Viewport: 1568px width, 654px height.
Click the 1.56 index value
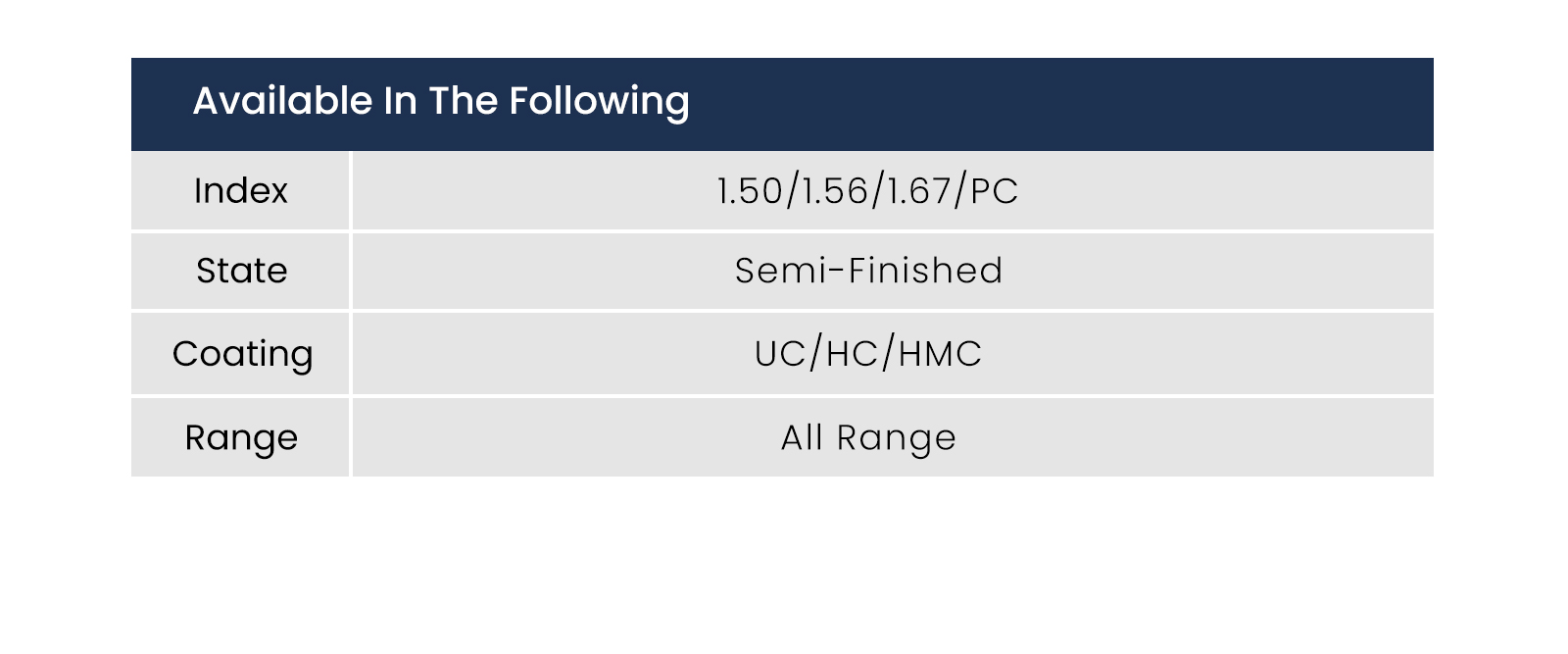click(x=835, y=191)
